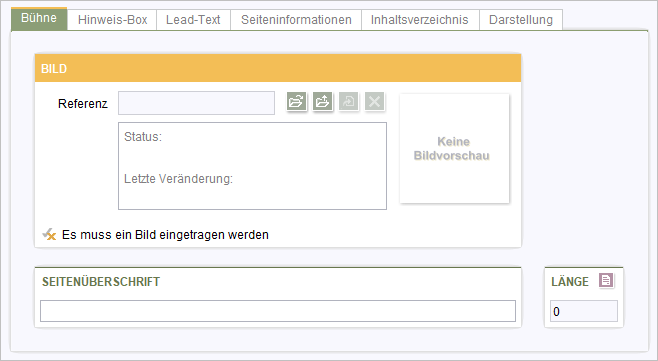
Task: Click the Keine Bildvorschau preview box
Action: (x=454, y=149)
